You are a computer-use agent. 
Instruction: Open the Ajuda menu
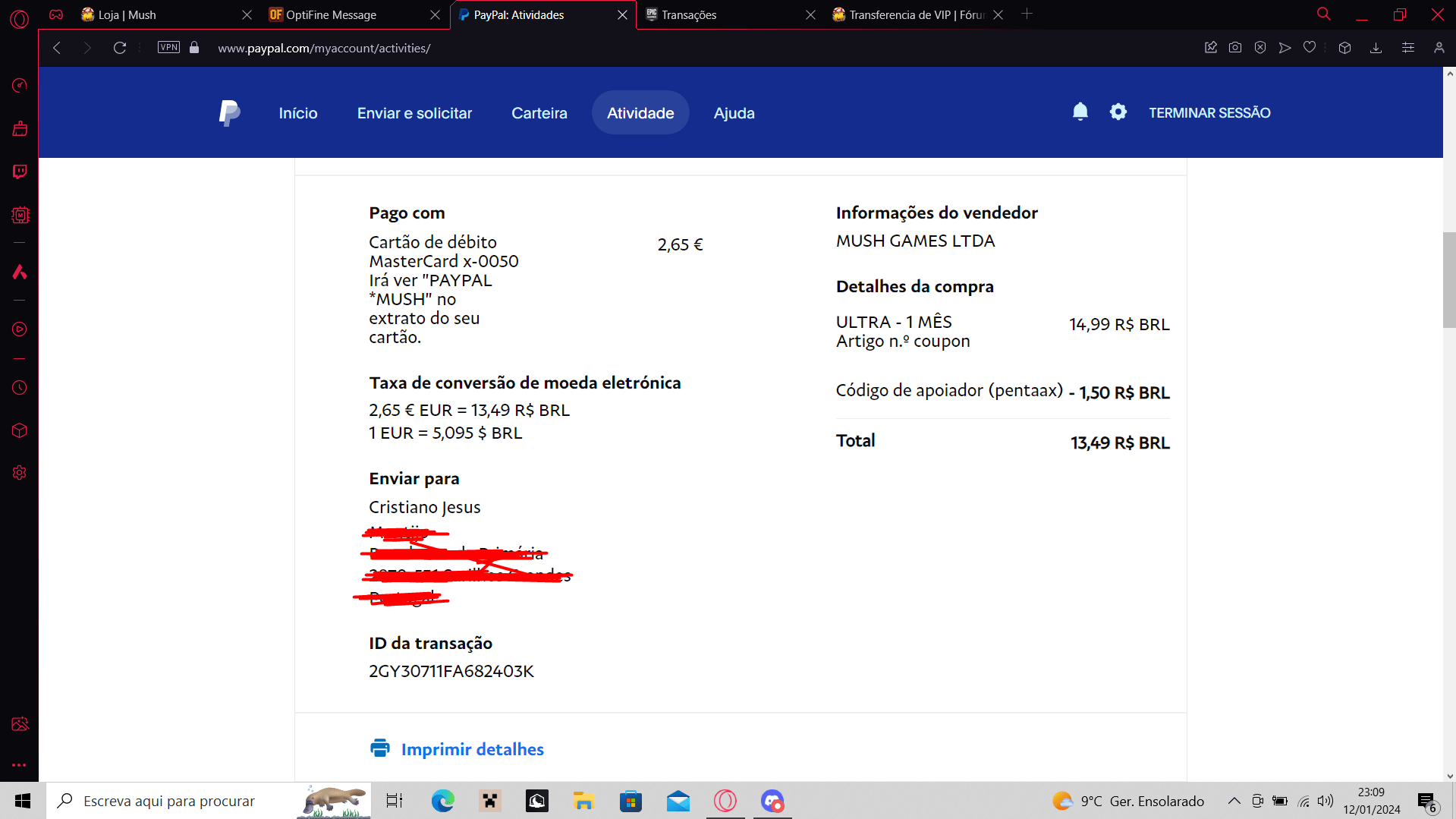(x=734, y=113)
